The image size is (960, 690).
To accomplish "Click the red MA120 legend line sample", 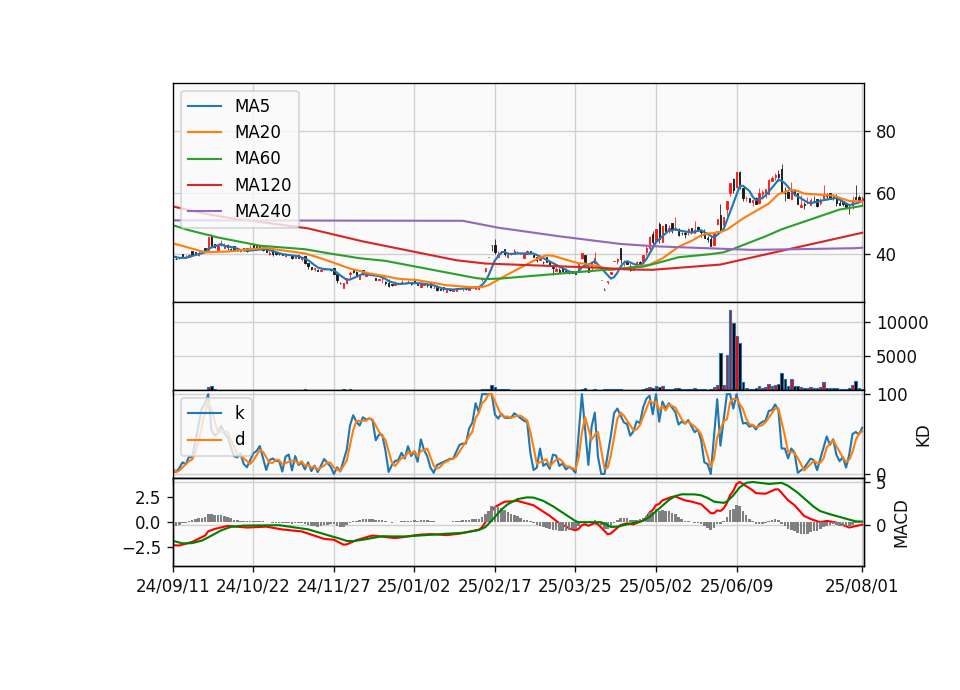I will pyautogui.click(x=204, y=185).
